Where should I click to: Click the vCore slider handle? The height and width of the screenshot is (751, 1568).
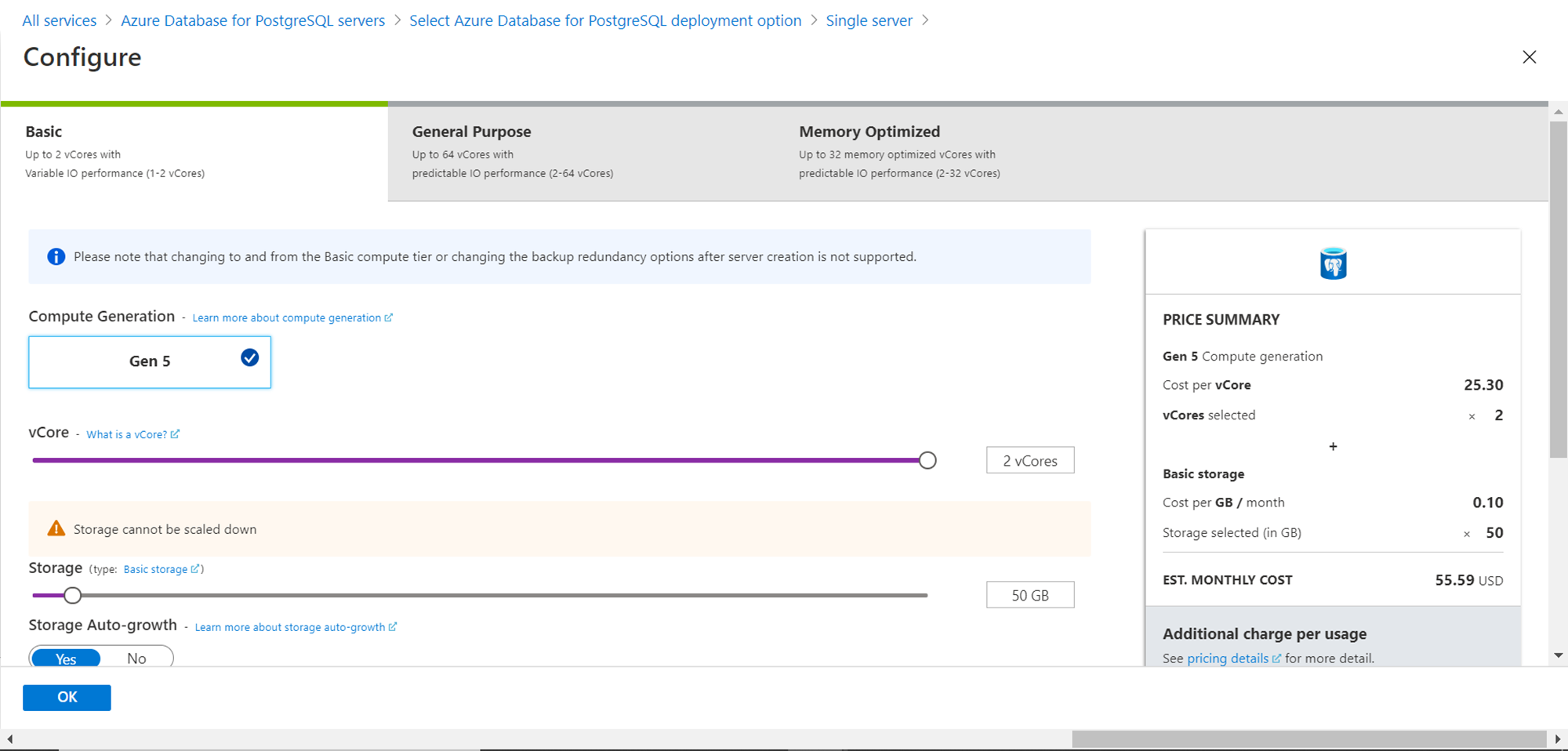coord(927,460)
